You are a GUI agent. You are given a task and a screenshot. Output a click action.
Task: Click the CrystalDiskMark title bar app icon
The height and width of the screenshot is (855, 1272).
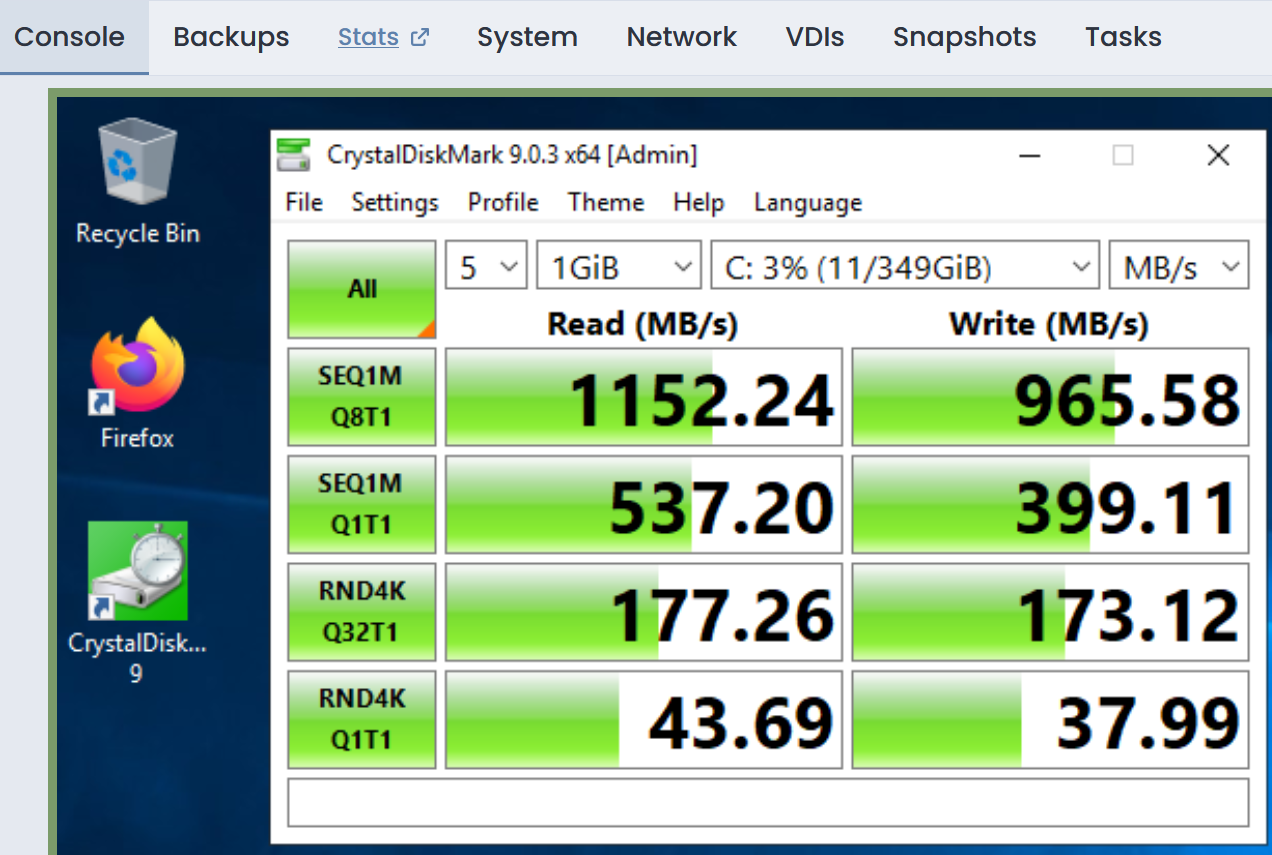(x=294, y=155)
